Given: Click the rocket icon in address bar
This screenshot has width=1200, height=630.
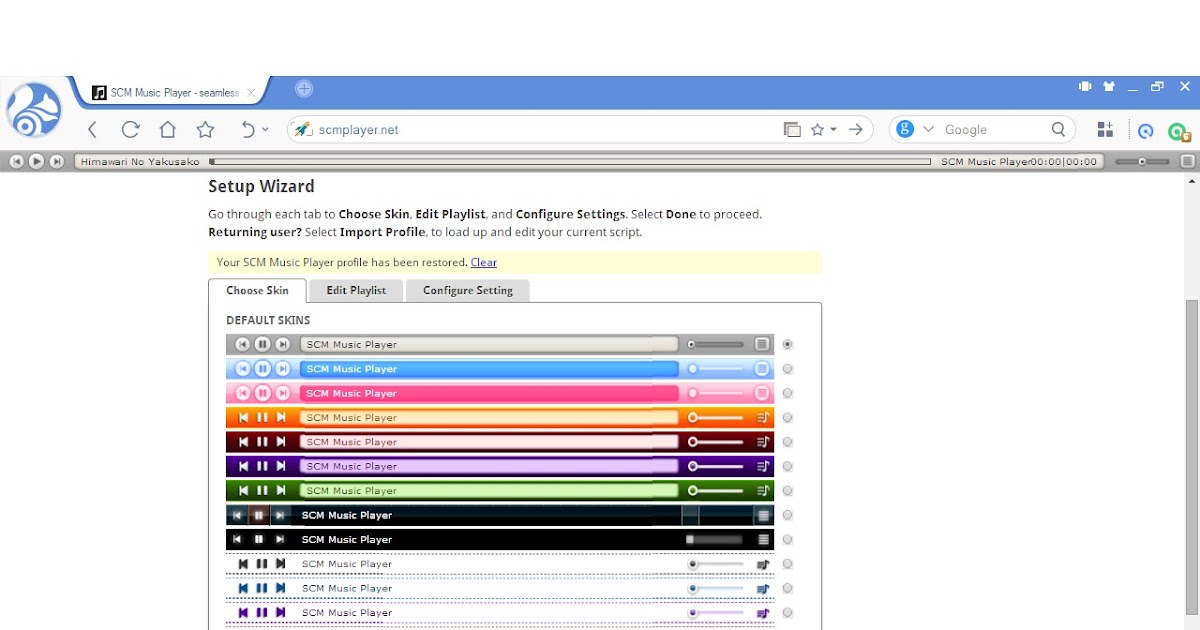Looking at the screenshot, I should [x=302, y=130].
